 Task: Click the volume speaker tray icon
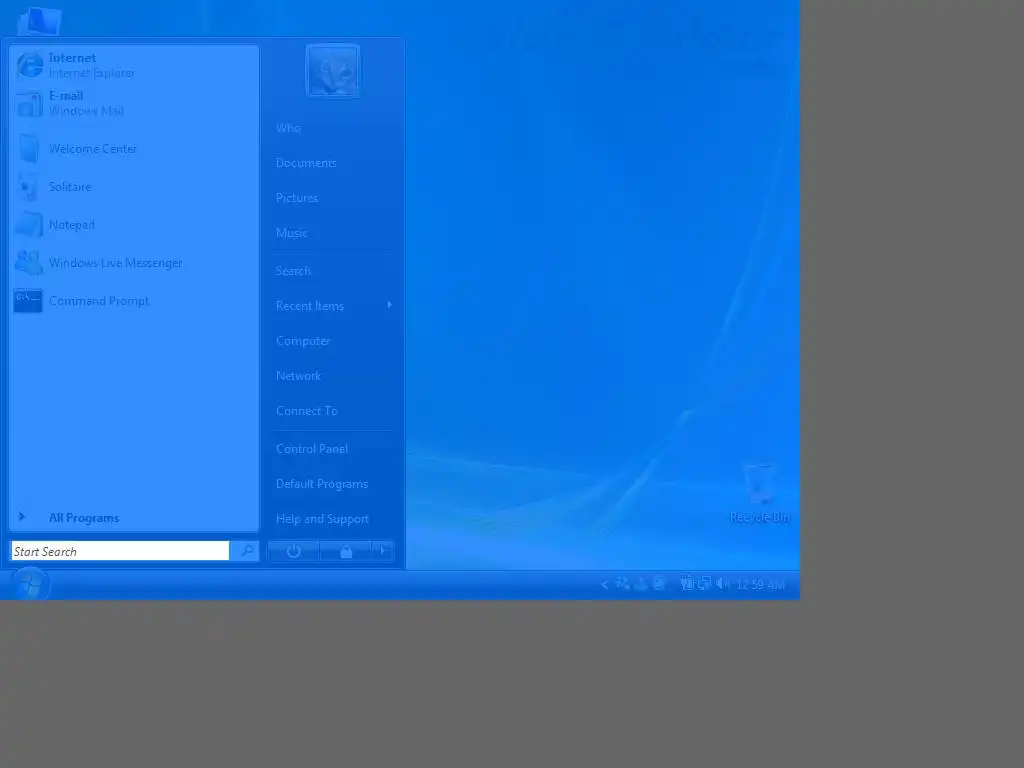coord(722,584)
